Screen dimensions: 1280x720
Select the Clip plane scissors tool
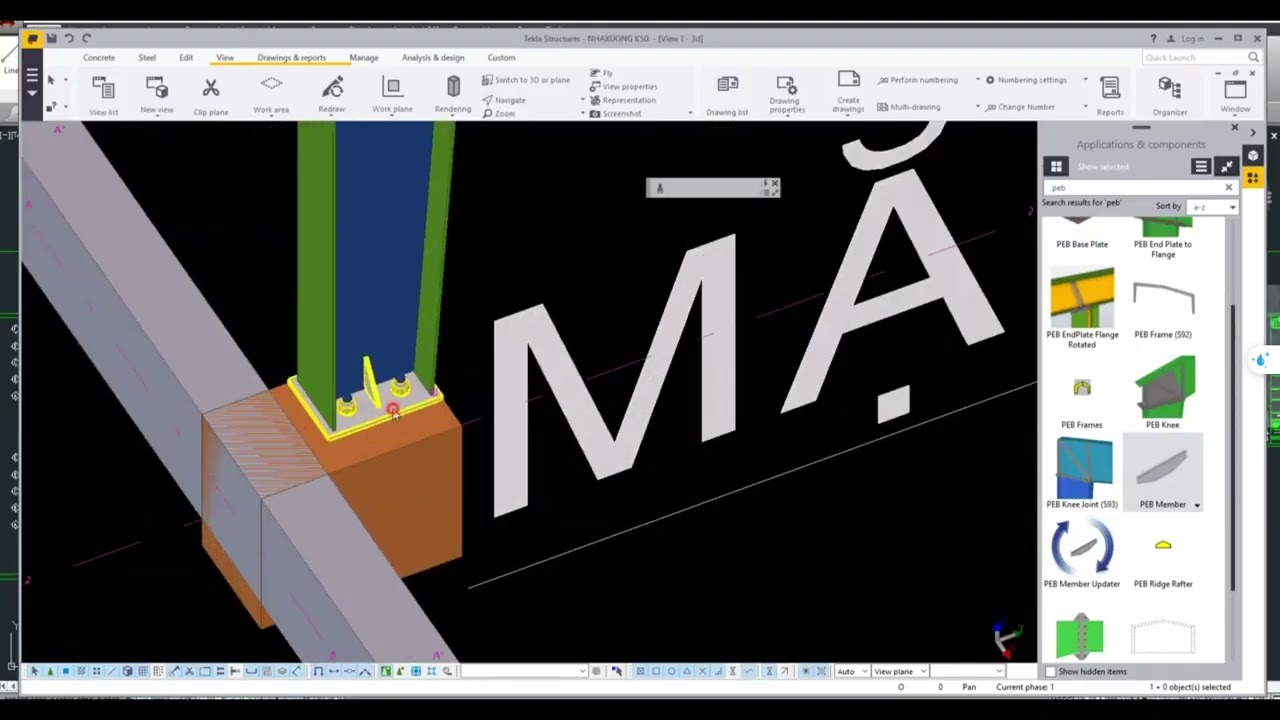(210, 90)
